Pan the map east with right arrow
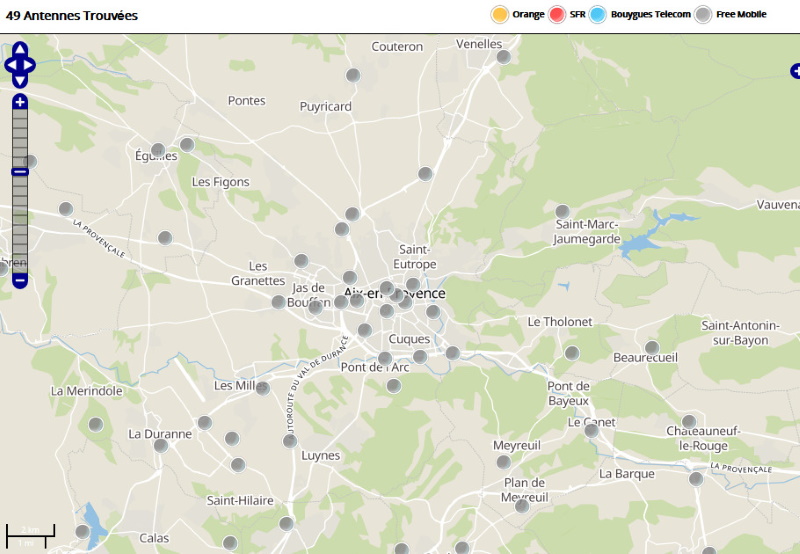Viewport: 800px width, 554px height. tap(30, 66)
